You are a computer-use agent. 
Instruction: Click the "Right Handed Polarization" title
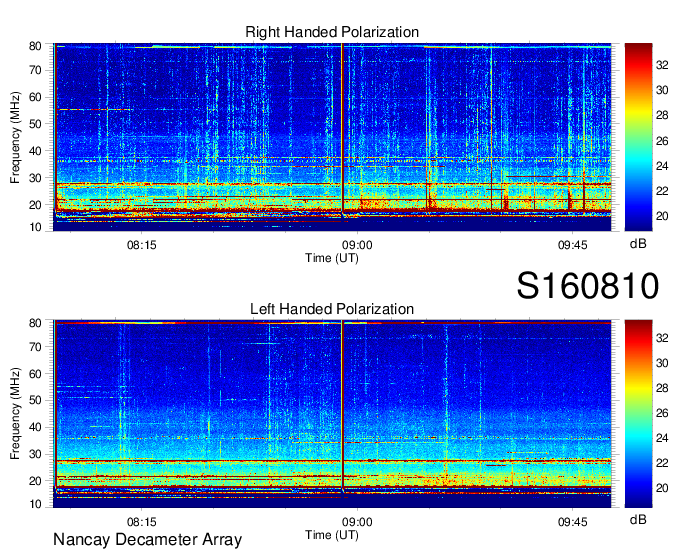click(x=332, y=32)
